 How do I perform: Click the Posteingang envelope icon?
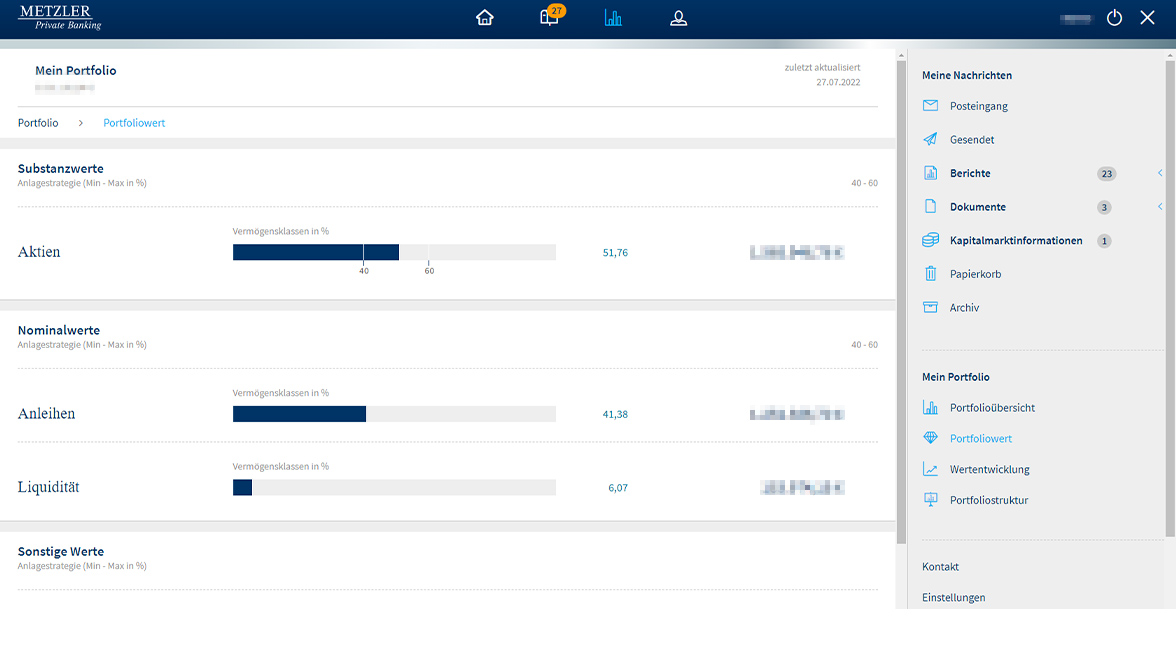[930, 106]
